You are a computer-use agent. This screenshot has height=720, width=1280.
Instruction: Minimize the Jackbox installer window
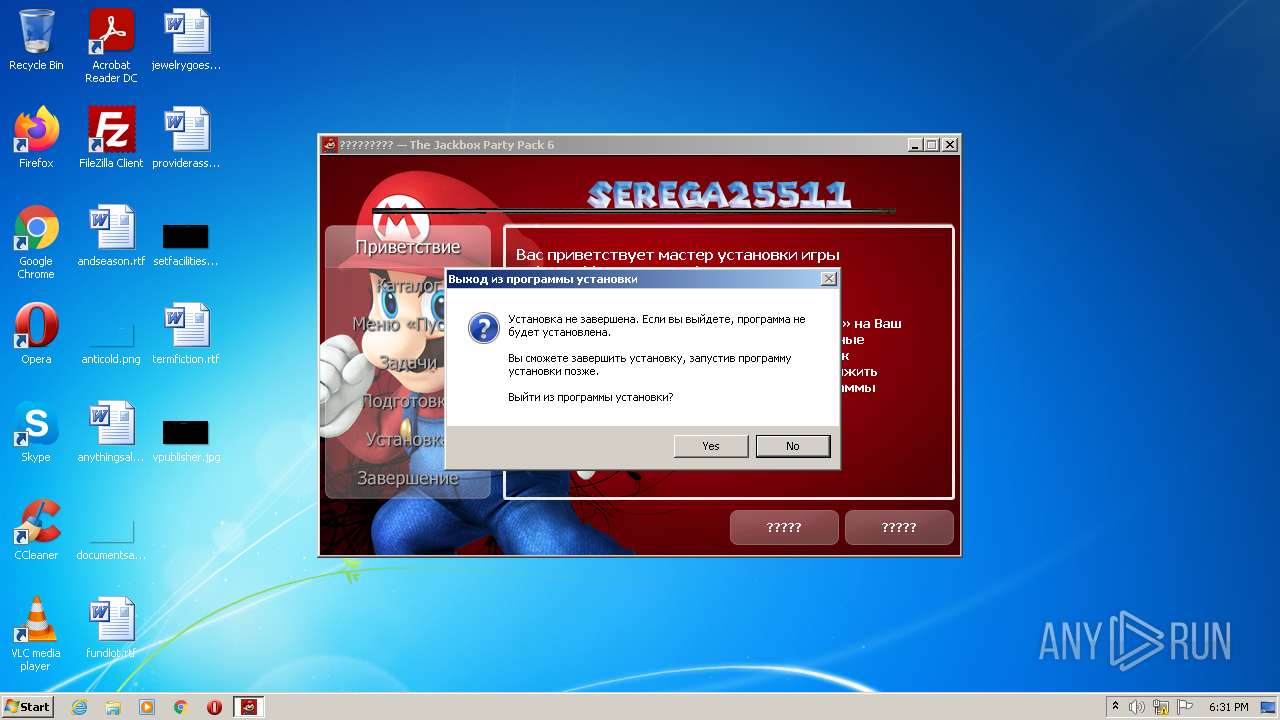point(915,145)
